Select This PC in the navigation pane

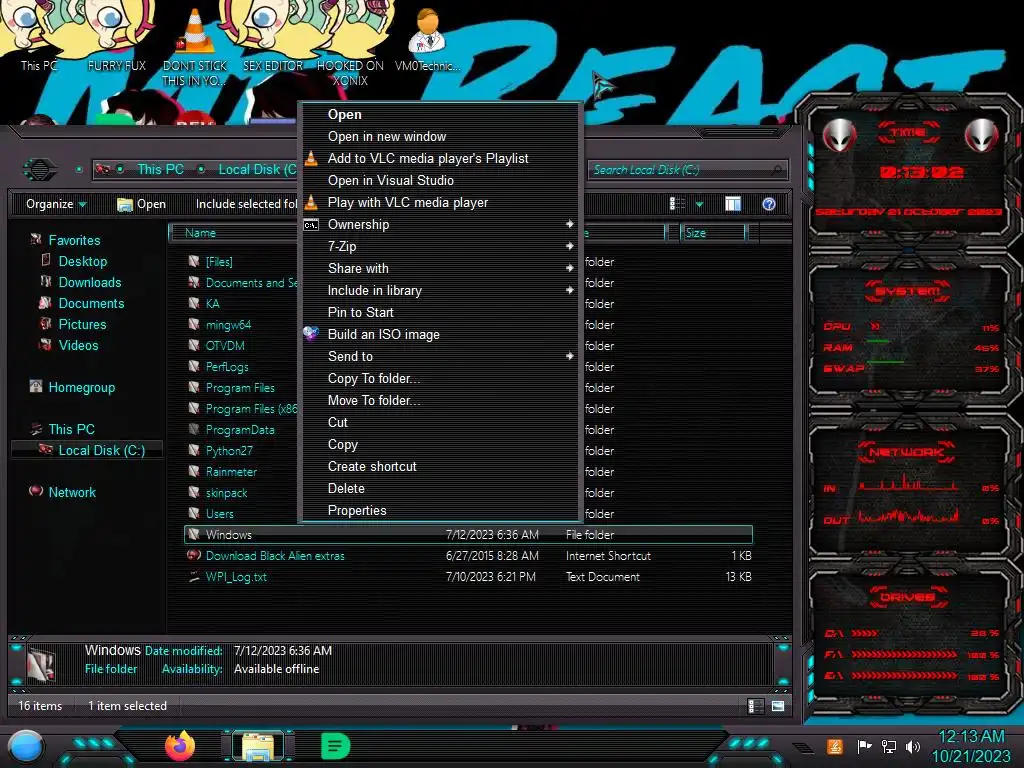tap(71, 429)
